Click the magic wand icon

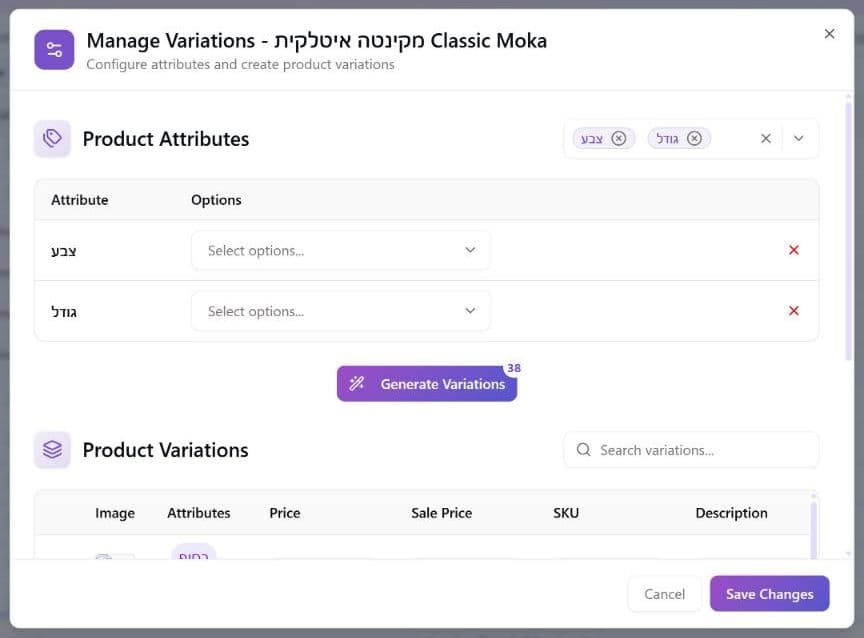[357, 383]
